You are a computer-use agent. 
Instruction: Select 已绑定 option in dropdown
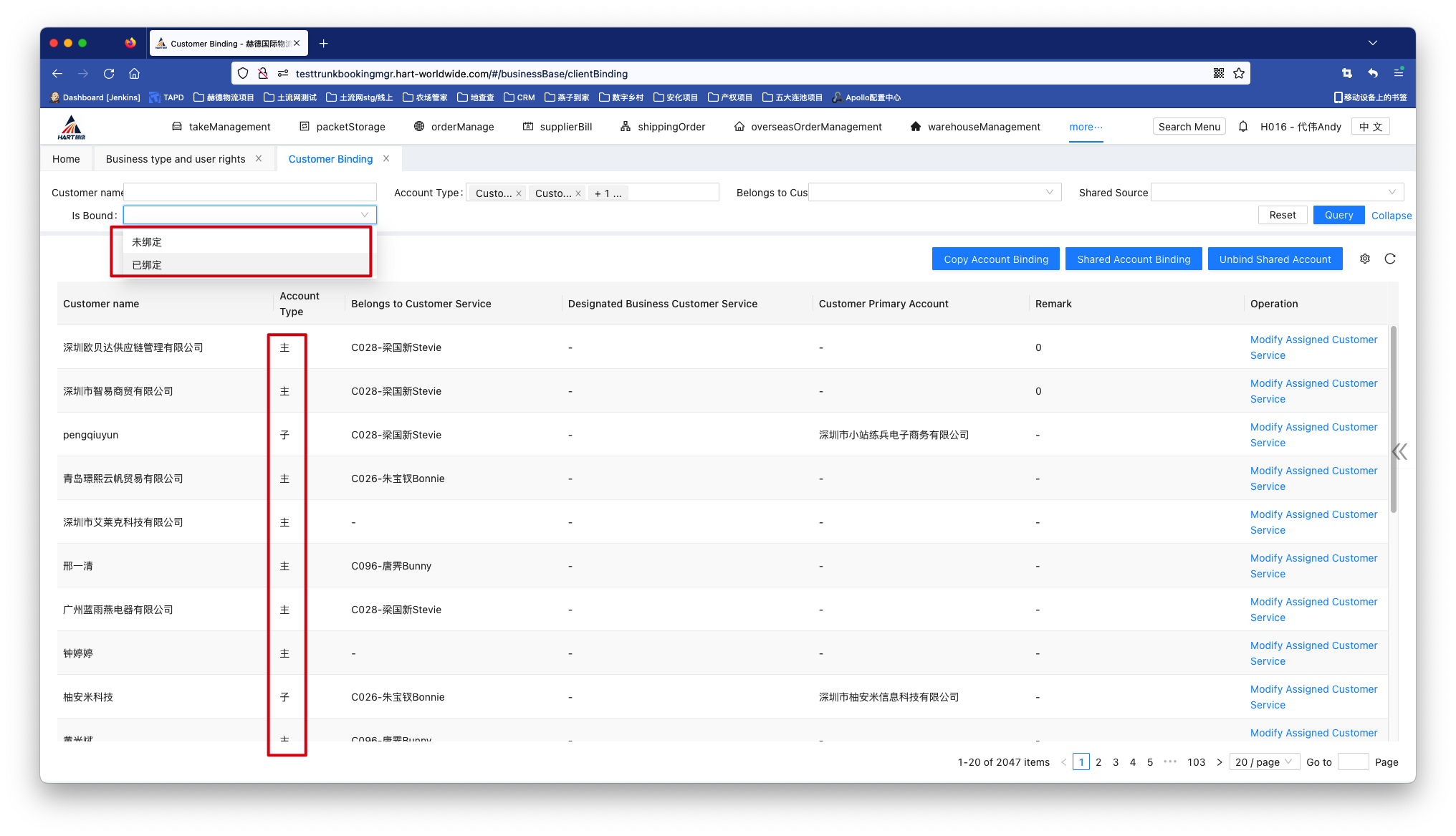147,265
